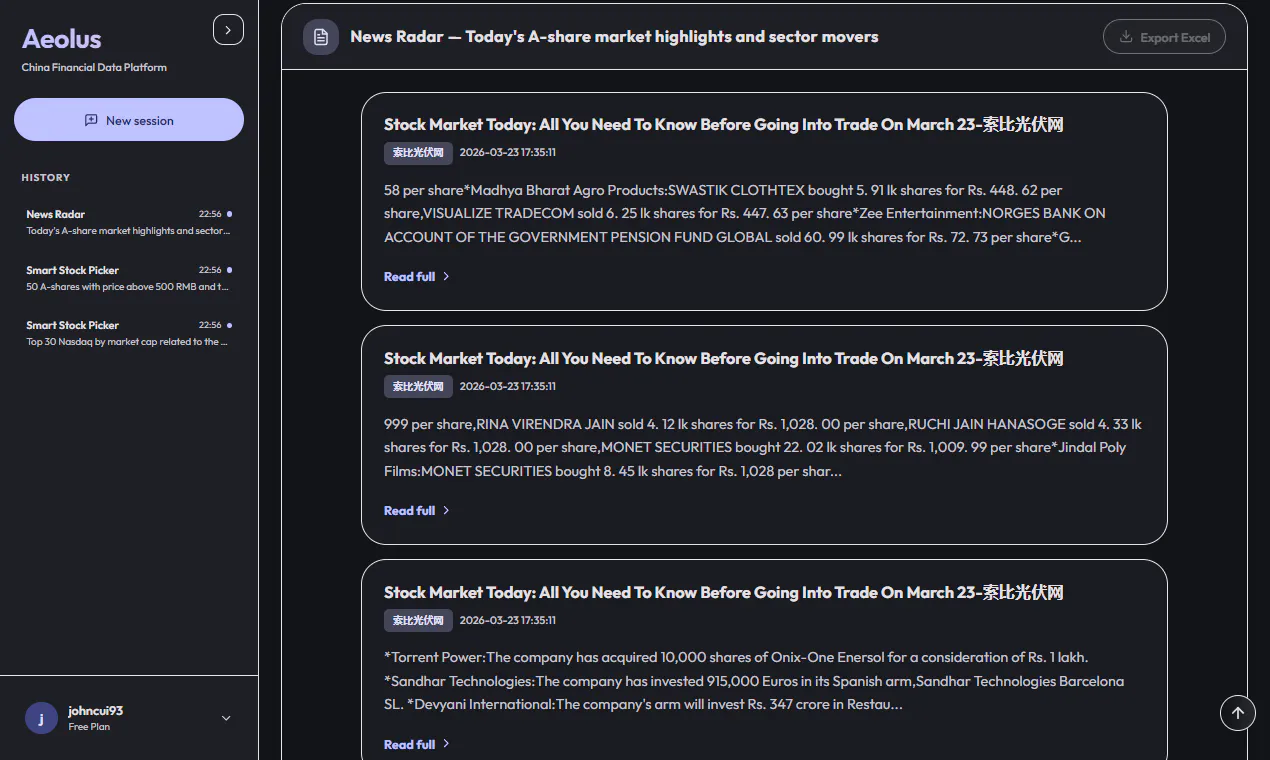Click the scroll-to-top arrow icon
The width and height of the screenshot is (1270, 760).
pyautogui.click(x=1237, y=713)
